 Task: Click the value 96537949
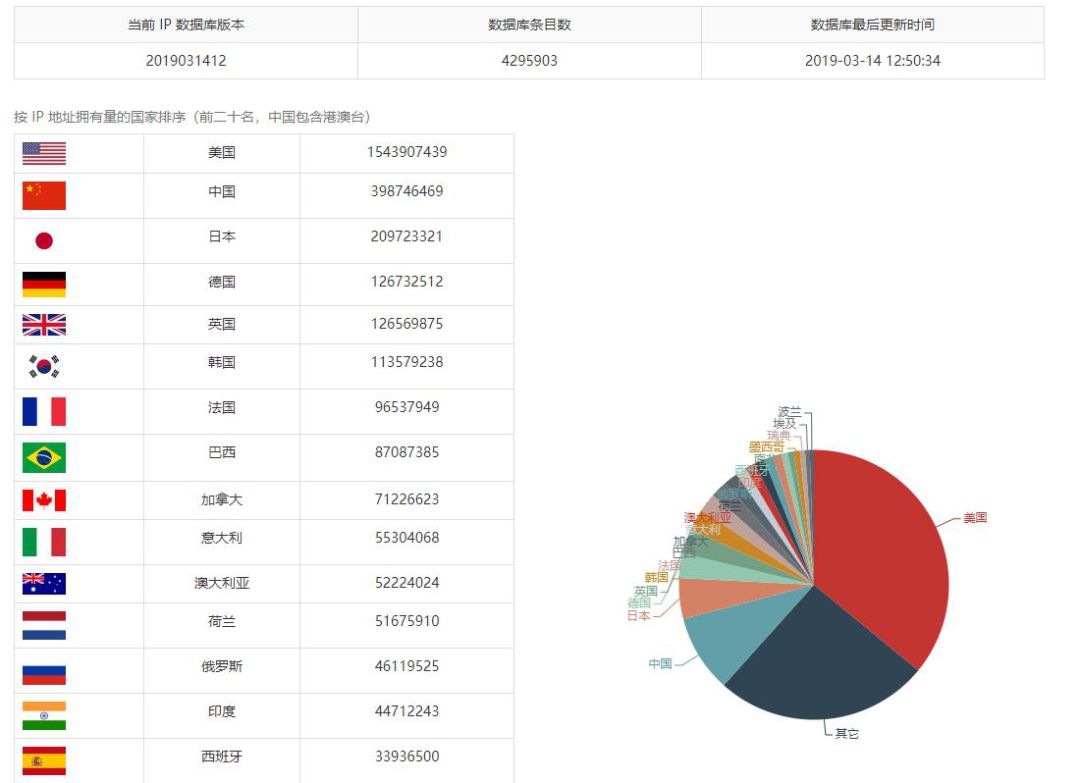pyautogui.click(x=407, y=407)
